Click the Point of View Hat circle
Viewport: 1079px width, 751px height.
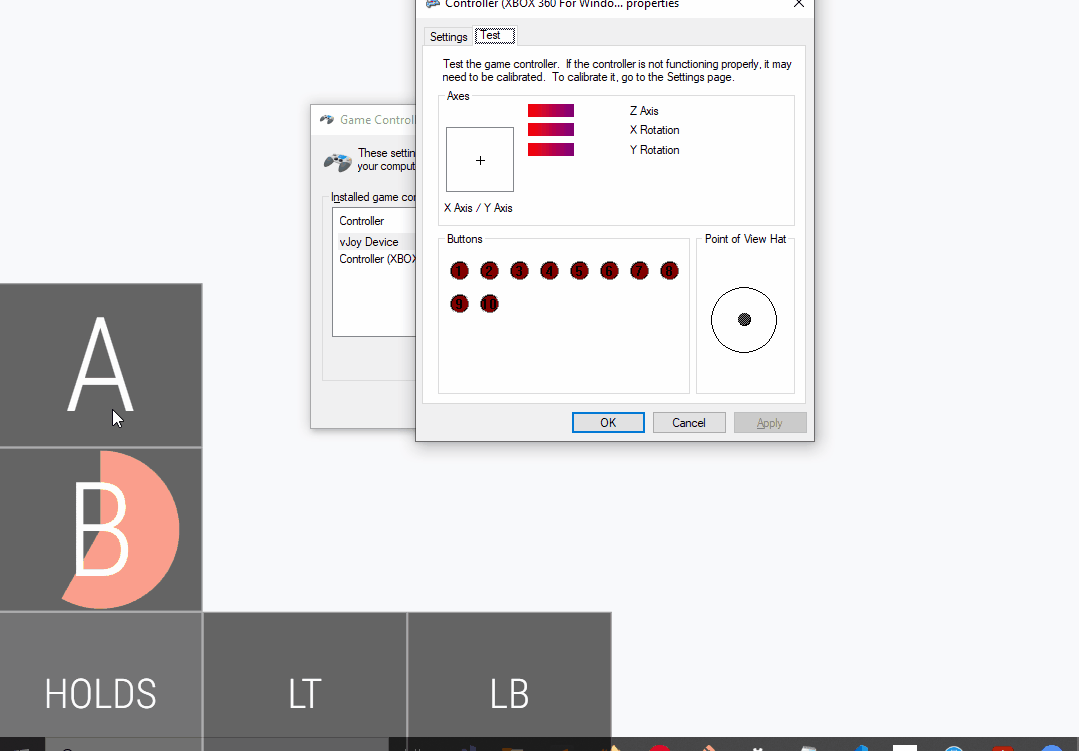click(x=744, y=320)
